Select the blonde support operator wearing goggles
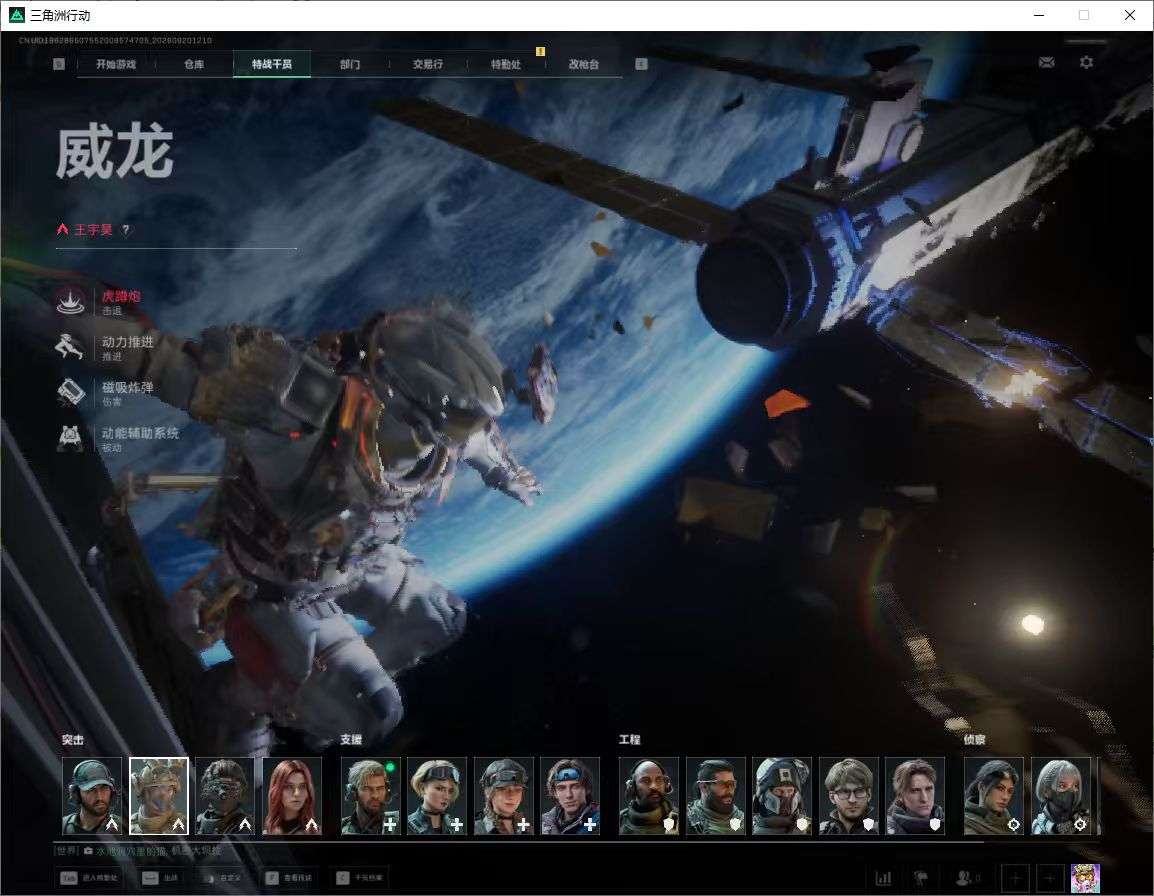 click(437, 796)
